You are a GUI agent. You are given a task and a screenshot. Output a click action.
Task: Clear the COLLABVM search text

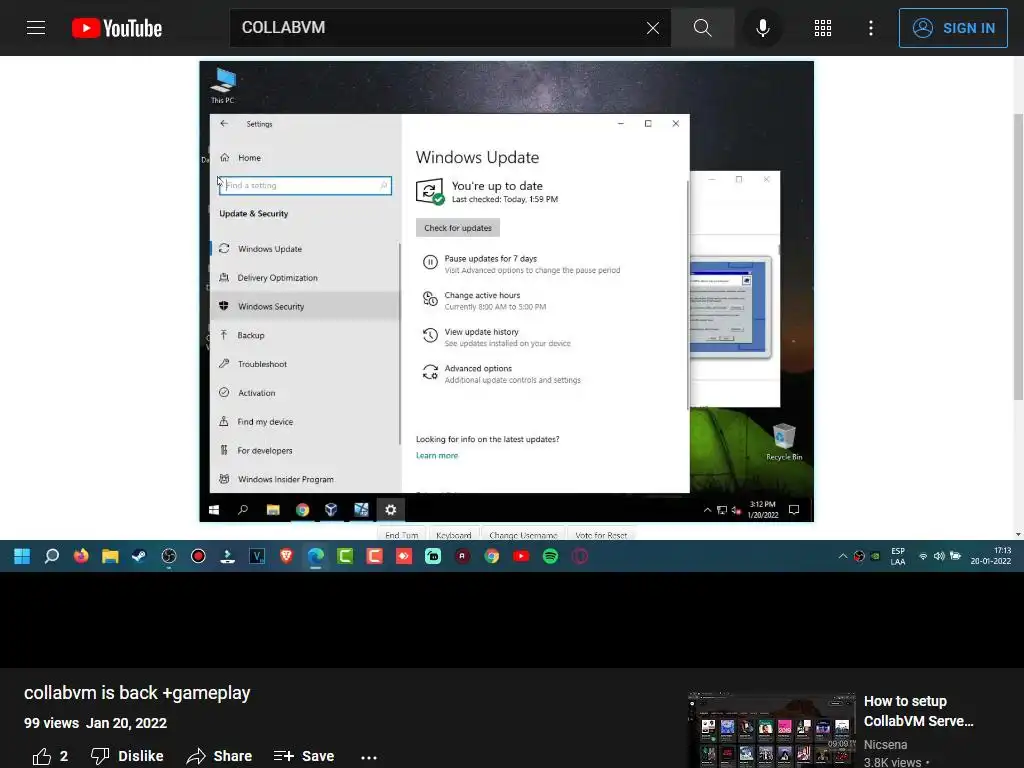point(652,28)
